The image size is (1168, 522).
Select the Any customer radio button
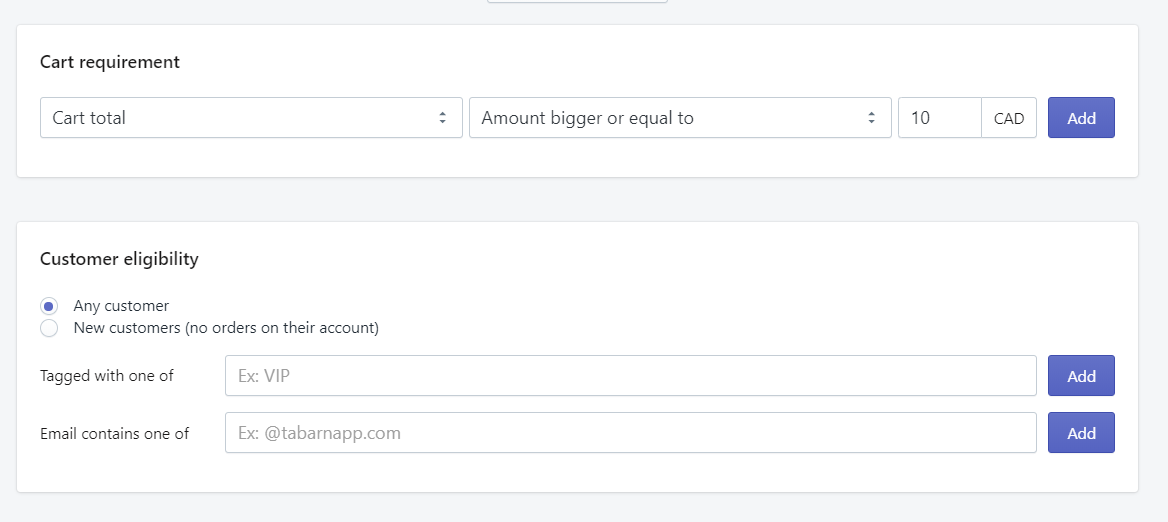[49, 306]
